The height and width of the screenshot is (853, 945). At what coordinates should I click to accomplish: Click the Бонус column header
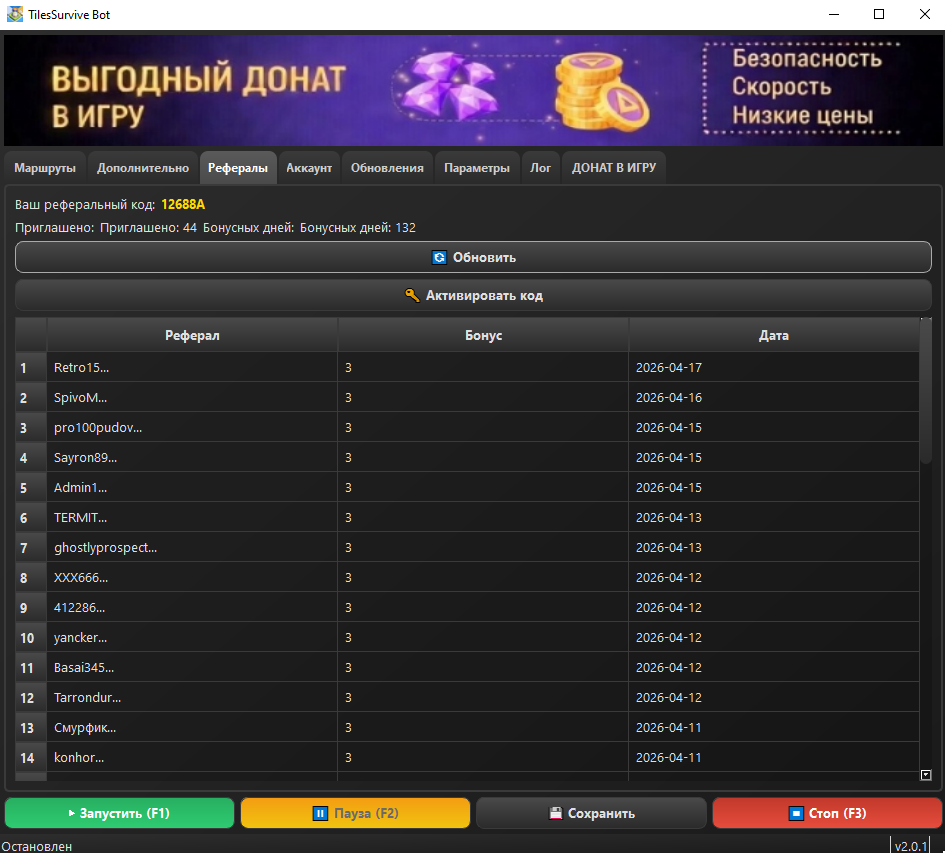pos(483,335)
